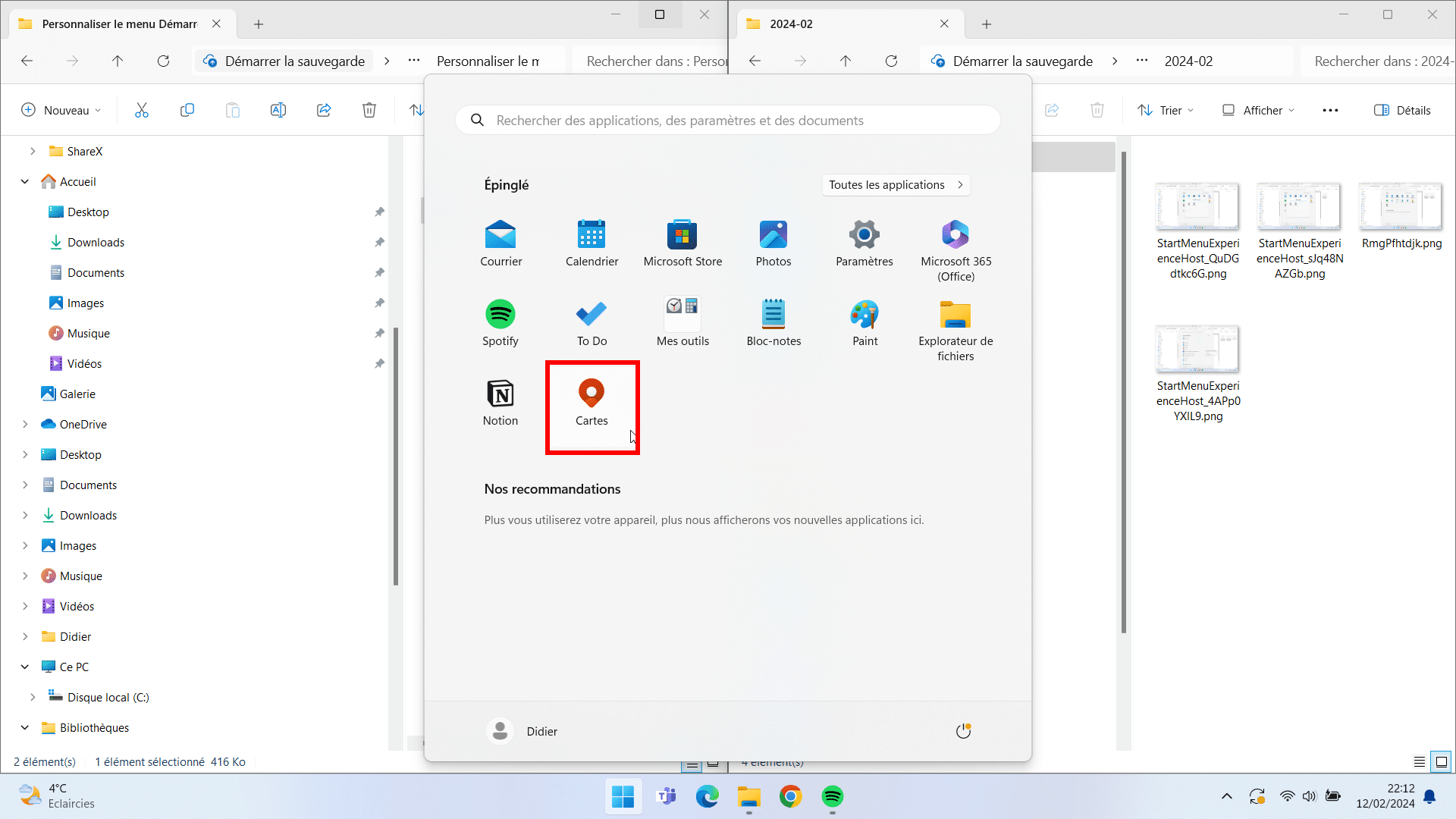Open the Trier sort dropdown
The width and height of the screenshot is (1456, 819).
(x=1166, y=110)
